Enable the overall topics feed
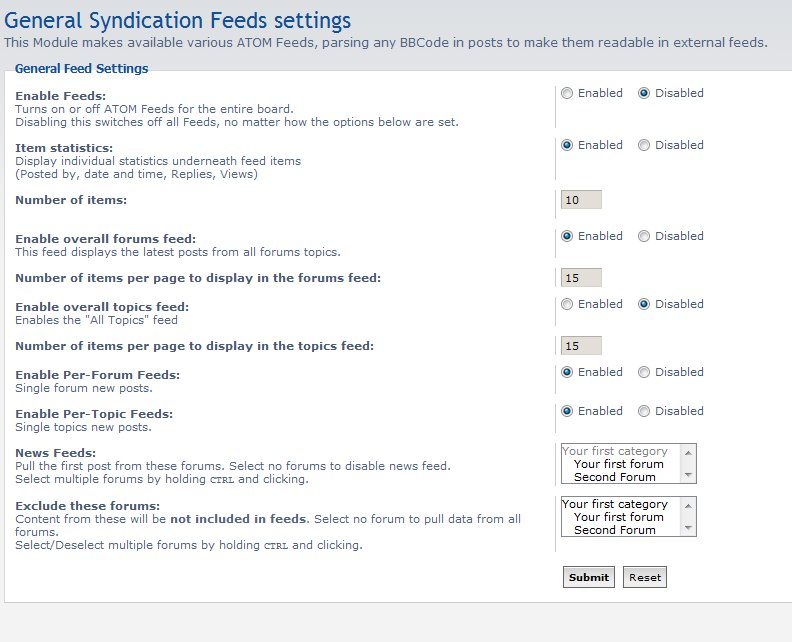792x642 pixels. point(568,304)
